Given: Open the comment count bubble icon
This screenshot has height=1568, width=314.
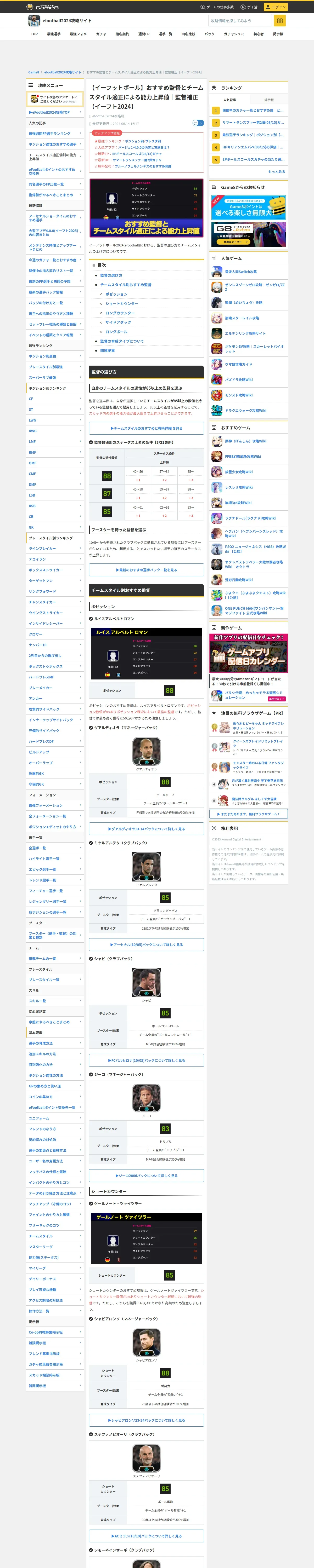Looking at the screenshot, I should [x=198, y=123].
